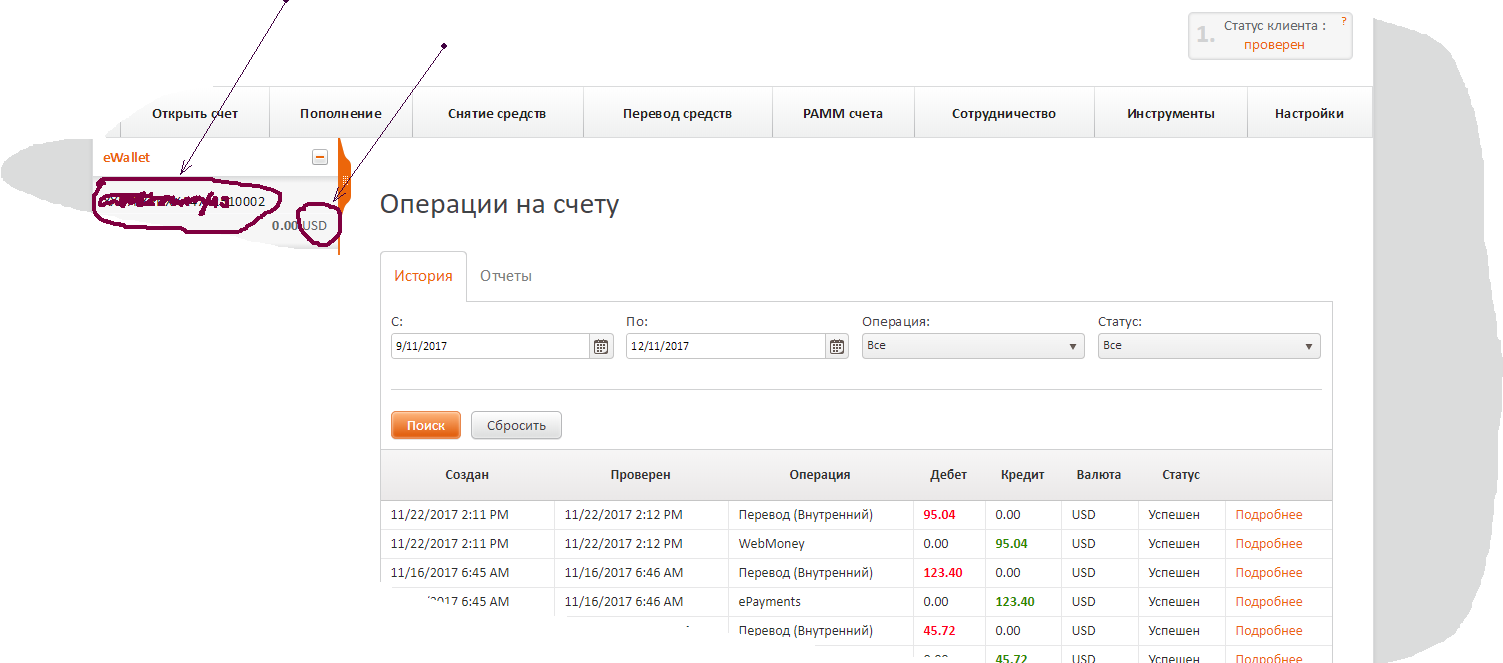Open Подробнее for debit 95.04 transfer
Screen dimensions: 1503x663
click(x=1268, y=515)
